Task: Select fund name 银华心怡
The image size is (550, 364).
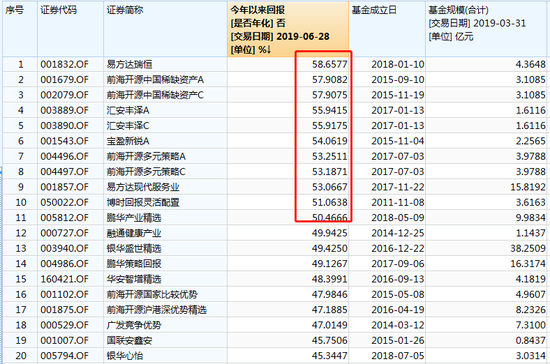Action: [x=125, y=356]
